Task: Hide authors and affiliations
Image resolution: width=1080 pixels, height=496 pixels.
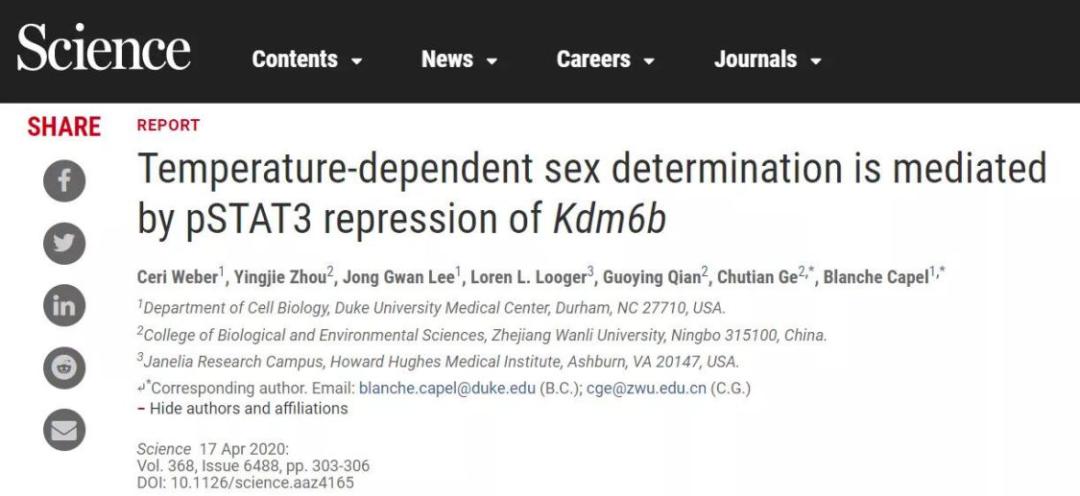Action: 249,408
